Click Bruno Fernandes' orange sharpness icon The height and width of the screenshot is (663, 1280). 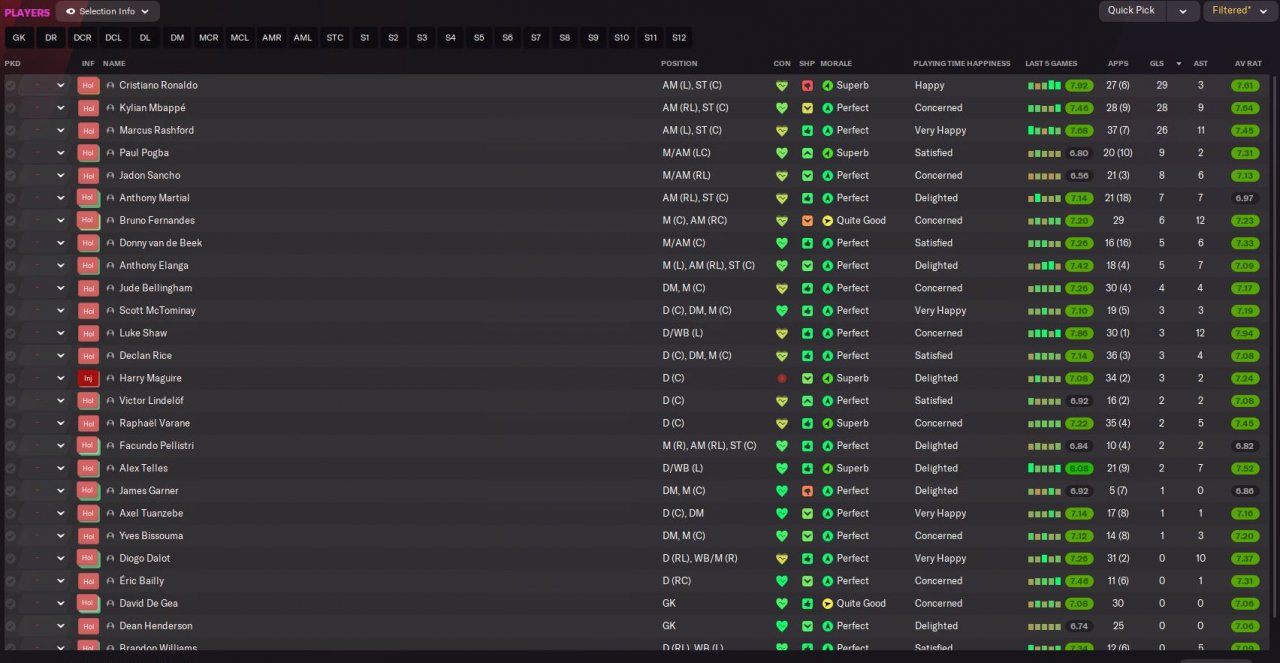pyautogui.click(x=807, y=221)
